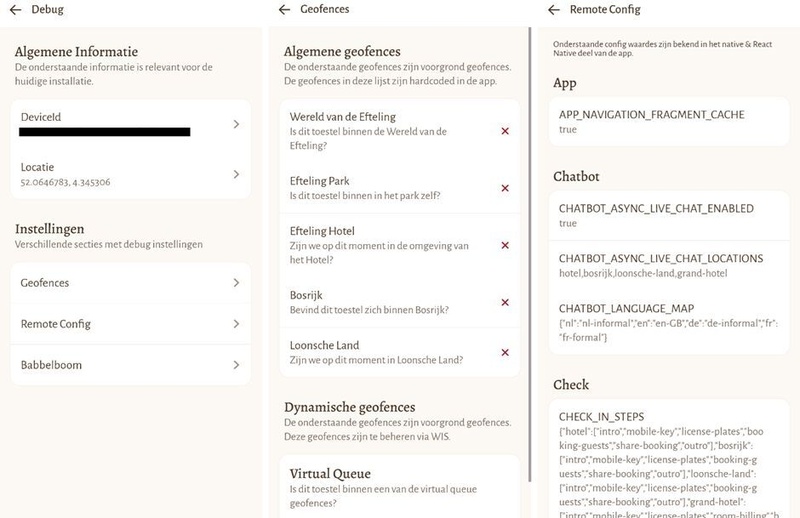
Task: Click CHATBOT_ASYNC_LIVE_CHAT_ENABLED config entry
Action: click(x=669, y=215)
